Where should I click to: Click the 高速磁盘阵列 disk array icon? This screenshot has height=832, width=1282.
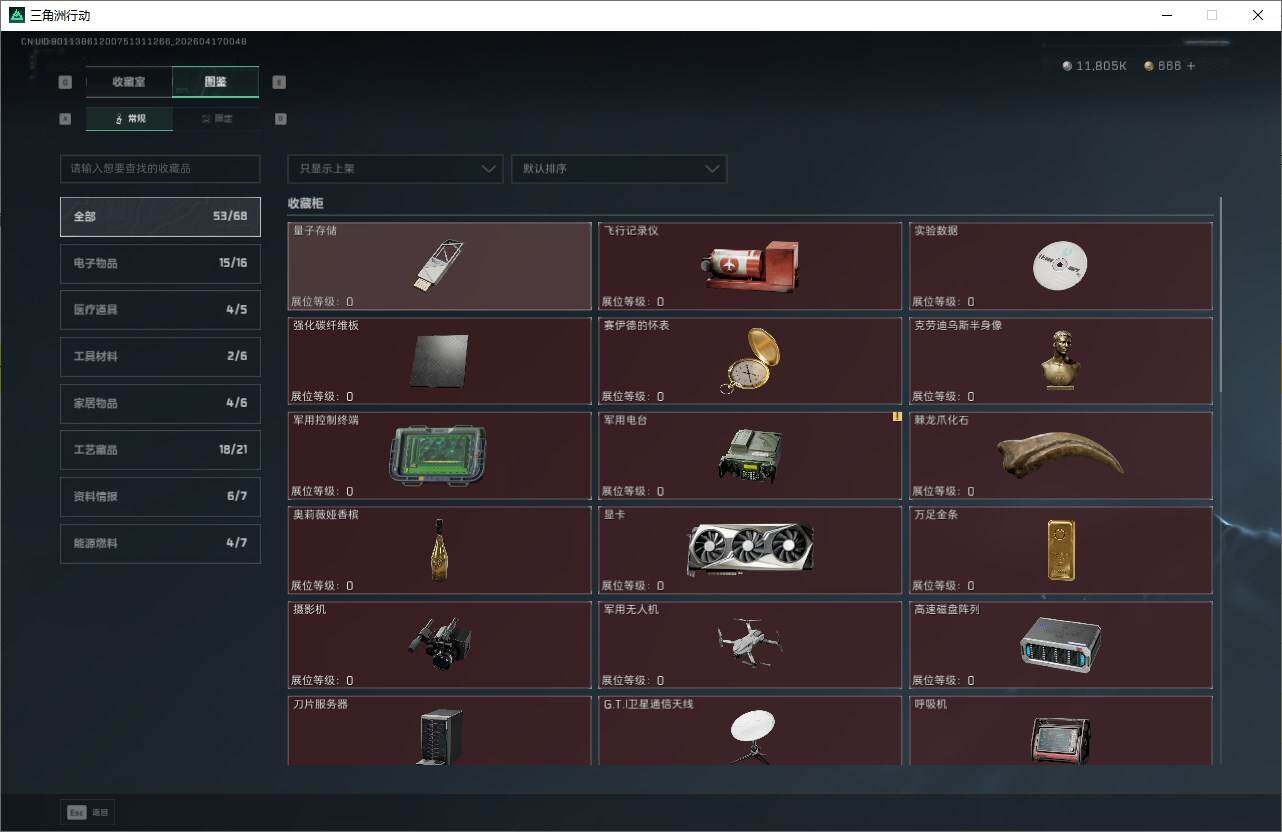1060,643
